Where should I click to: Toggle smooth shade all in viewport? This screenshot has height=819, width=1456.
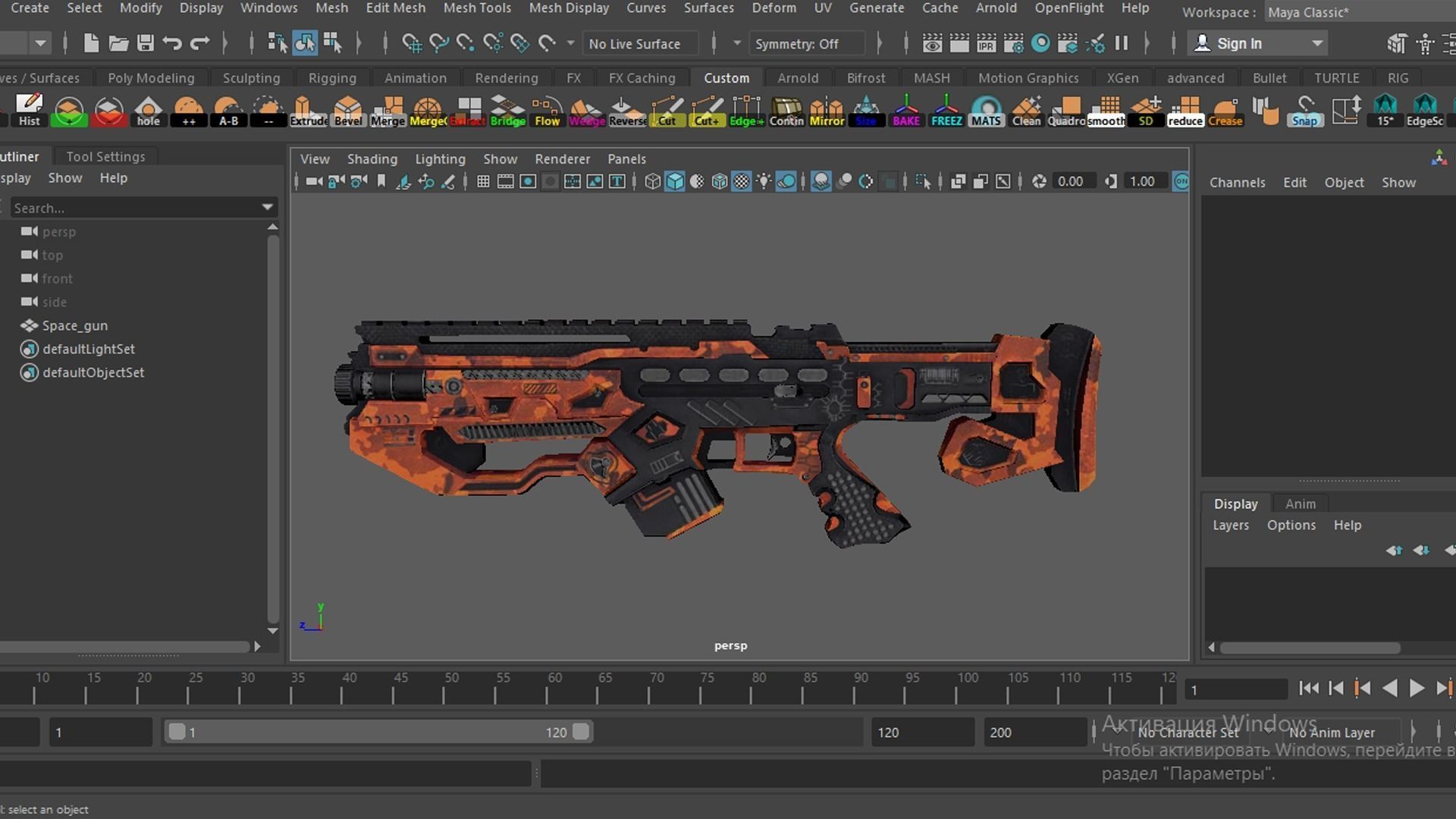click(x=675, y=181)
